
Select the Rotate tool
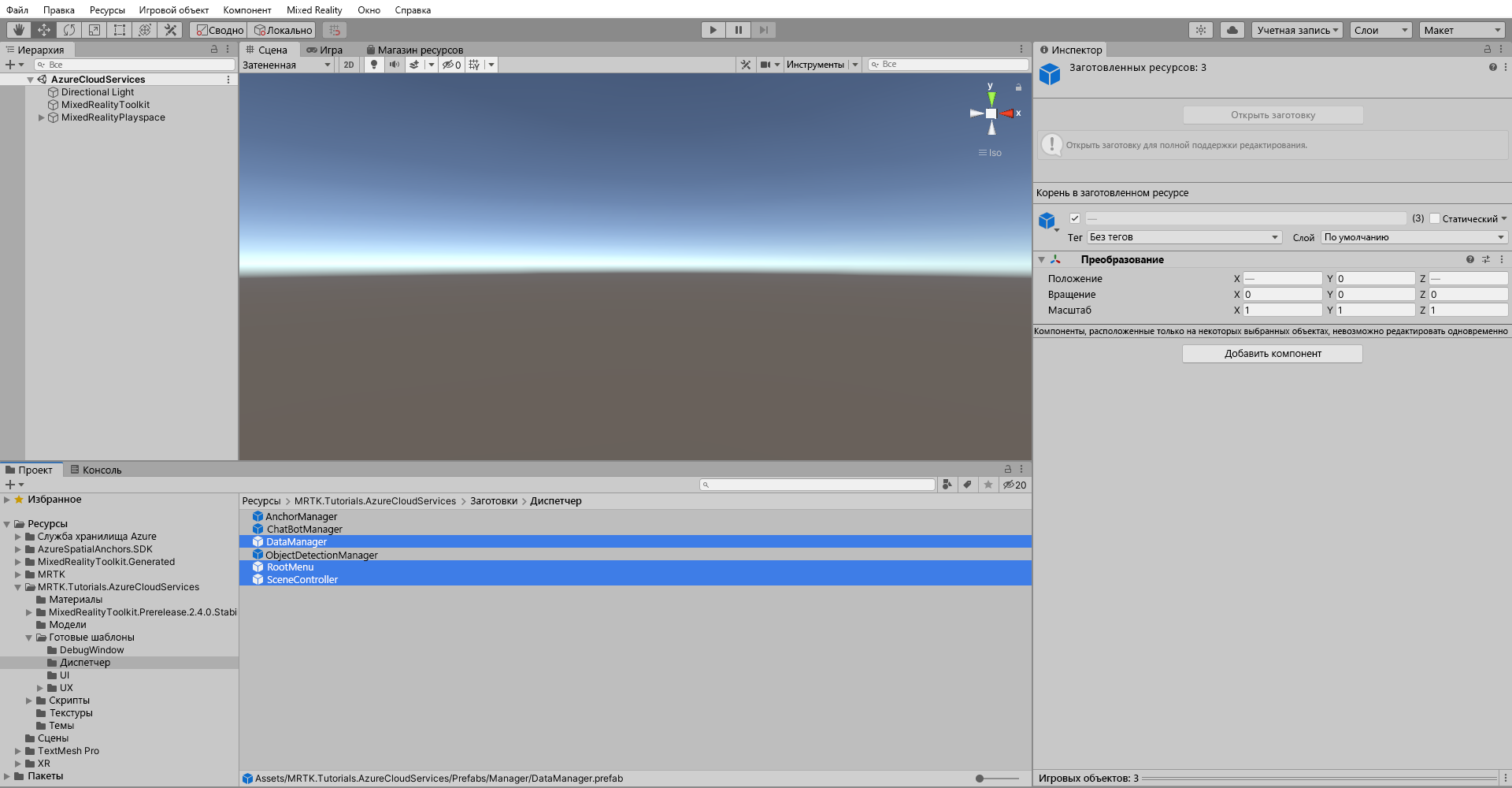(x=69, y=30)
